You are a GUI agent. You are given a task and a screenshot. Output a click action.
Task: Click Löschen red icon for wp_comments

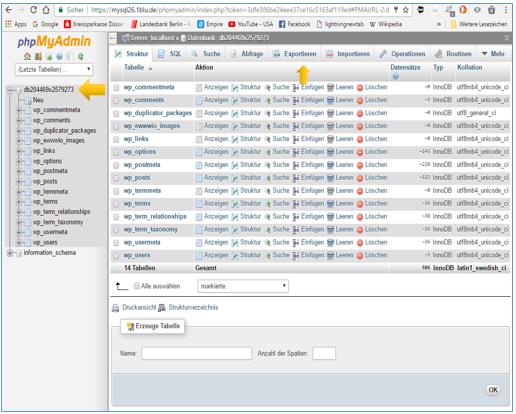[x=360, y=100]
